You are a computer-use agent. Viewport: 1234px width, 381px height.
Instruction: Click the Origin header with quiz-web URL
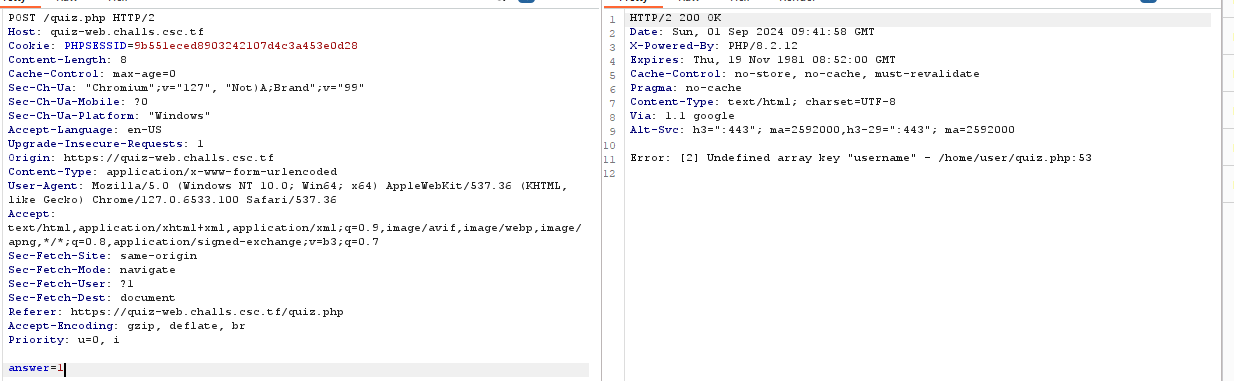[x=141, y=158]
